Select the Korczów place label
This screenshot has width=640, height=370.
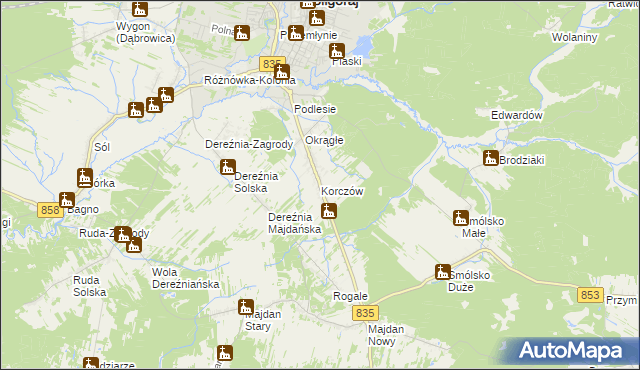tap(342, 191)
